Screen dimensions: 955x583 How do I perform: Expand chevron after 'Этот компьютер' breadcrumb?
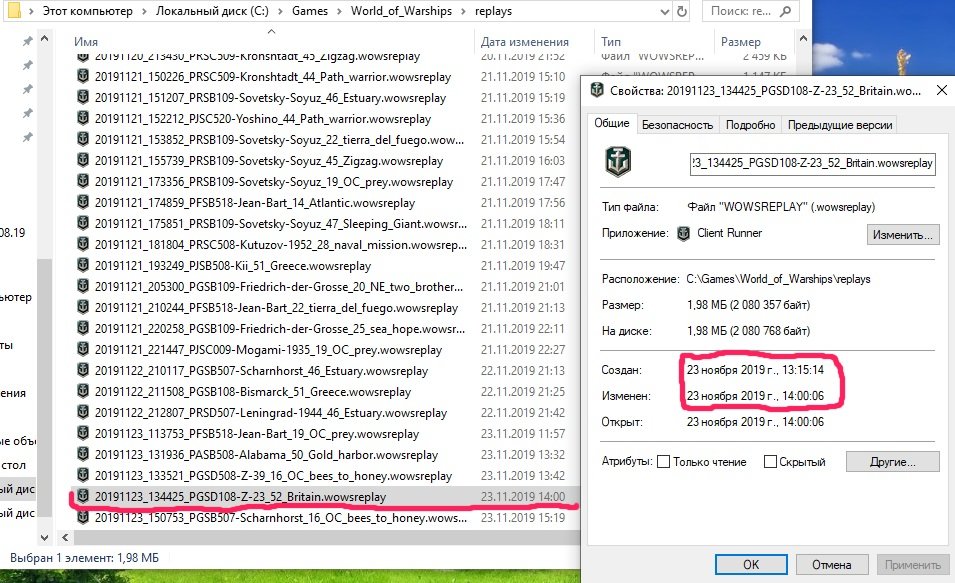coord(144,11)
